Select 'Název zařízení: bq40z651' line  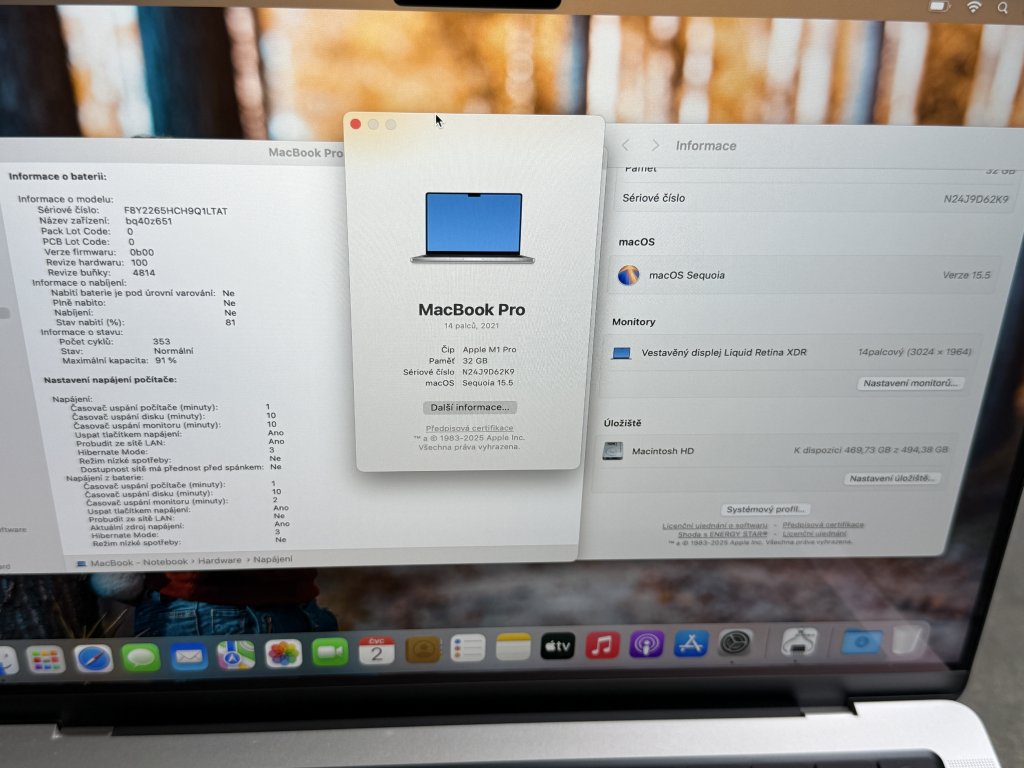[x=105, y=221]
